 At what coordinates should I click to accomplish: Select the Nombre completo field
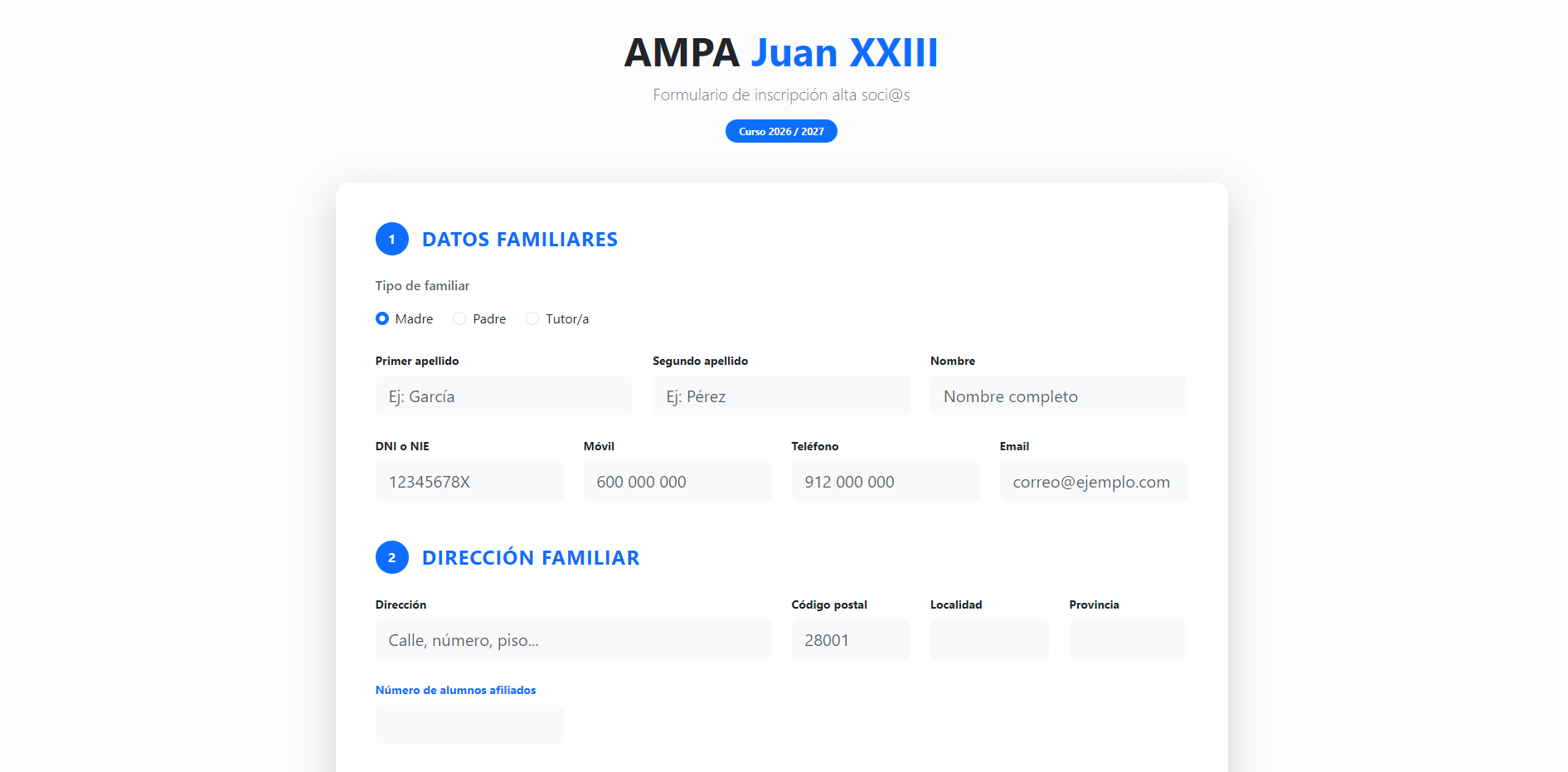(x=1059, y=396)
